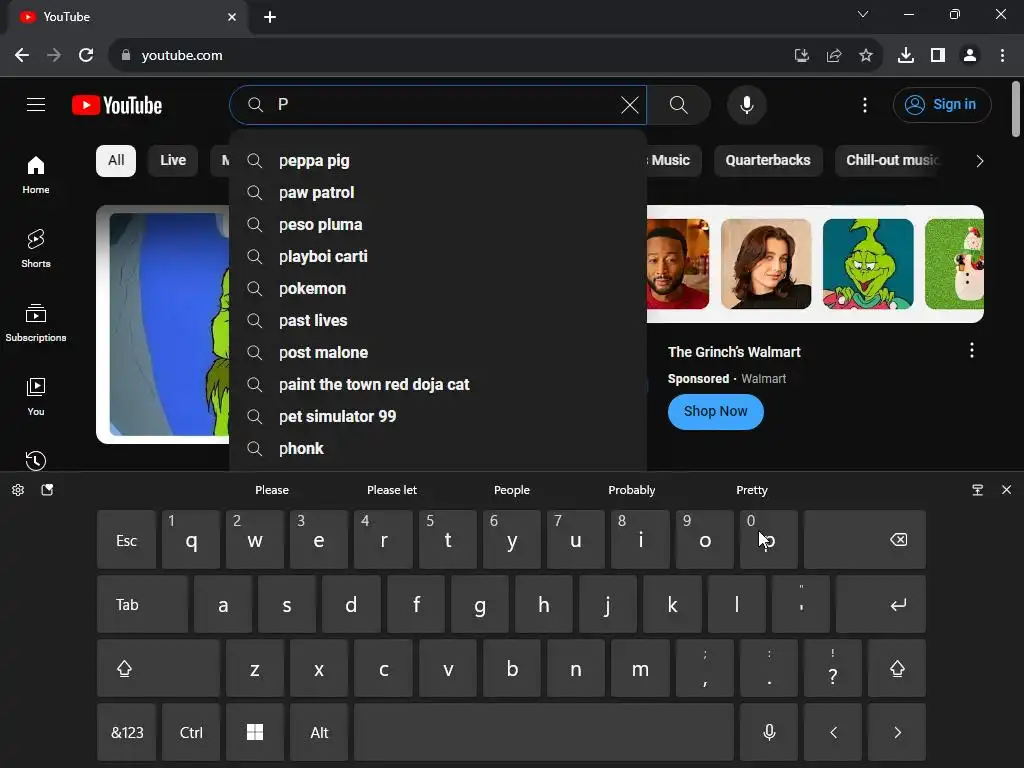Click the Sign in button
The height and width of the screenshot is (768, 1024).
coord(942,104)
